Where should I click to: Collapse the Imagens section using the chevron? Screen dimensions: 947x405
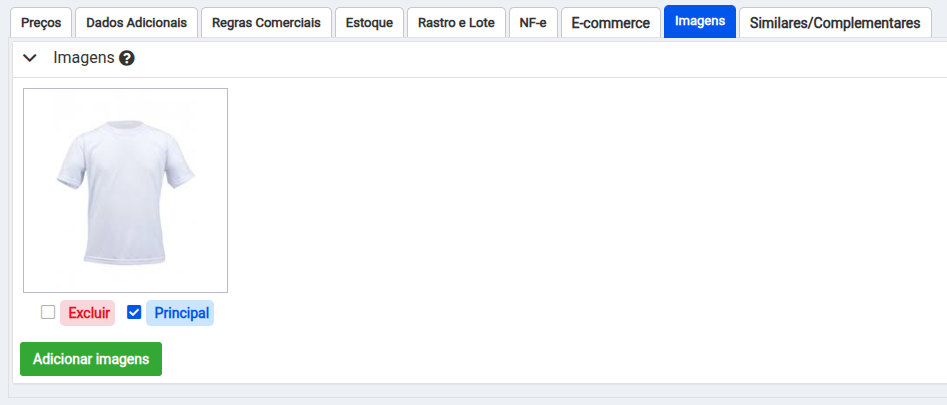(30, 59)
